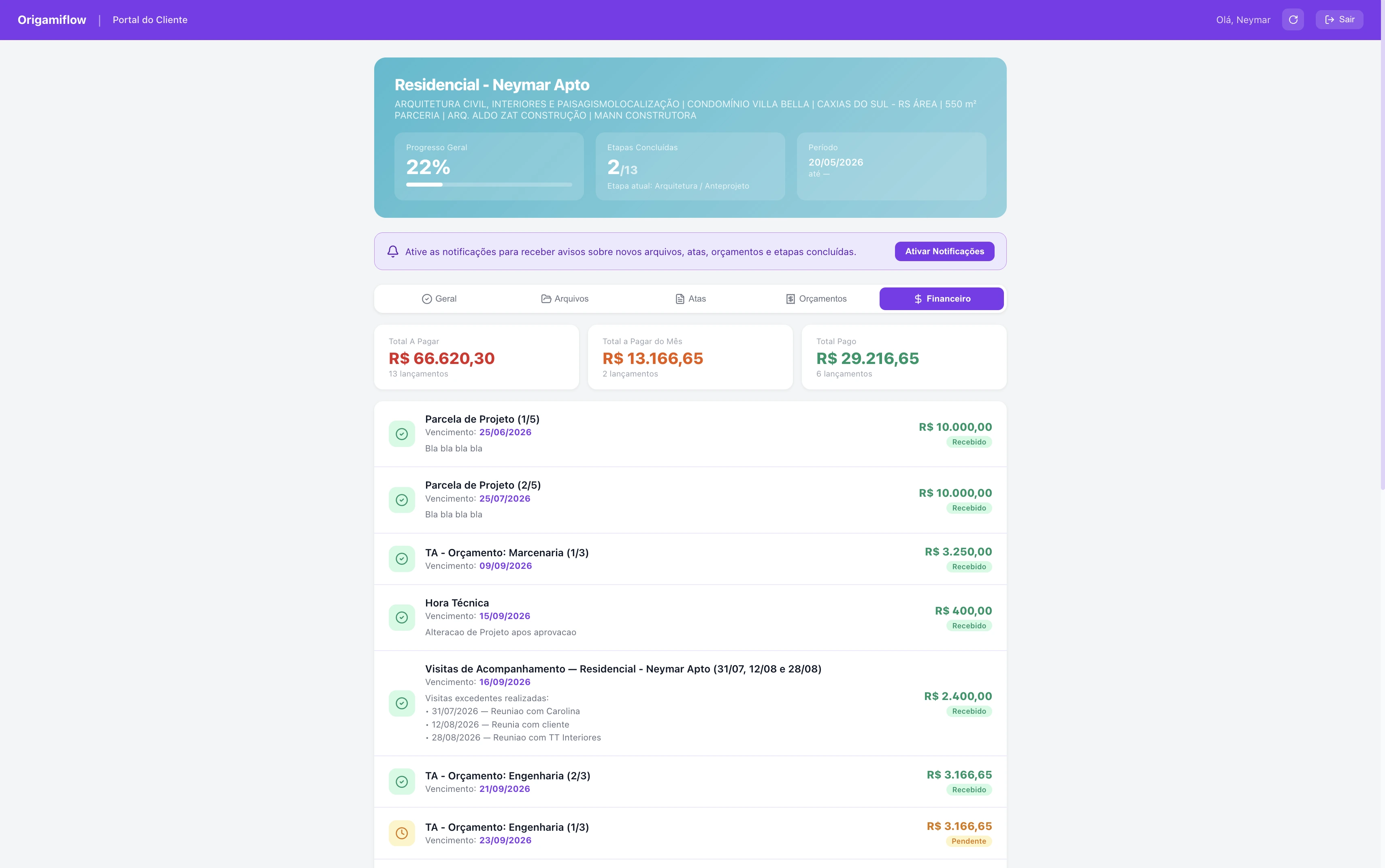Click amount R$ 2.400,00

pos(958,696)
